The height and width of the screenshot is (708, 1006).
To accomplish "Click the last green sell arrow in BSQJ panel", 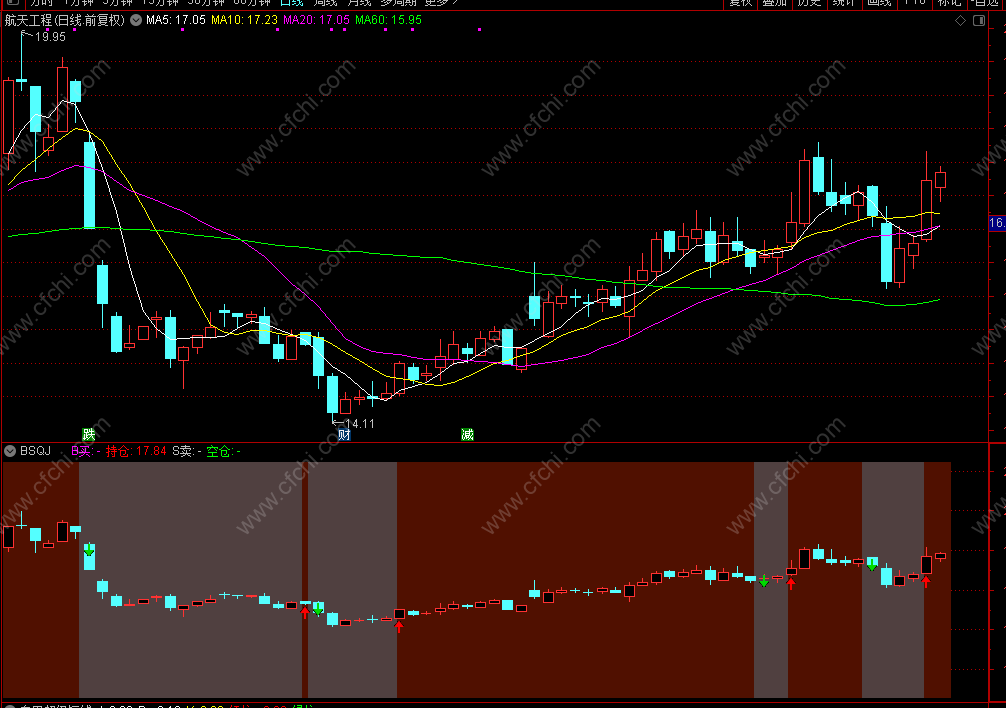I will 871,565.
